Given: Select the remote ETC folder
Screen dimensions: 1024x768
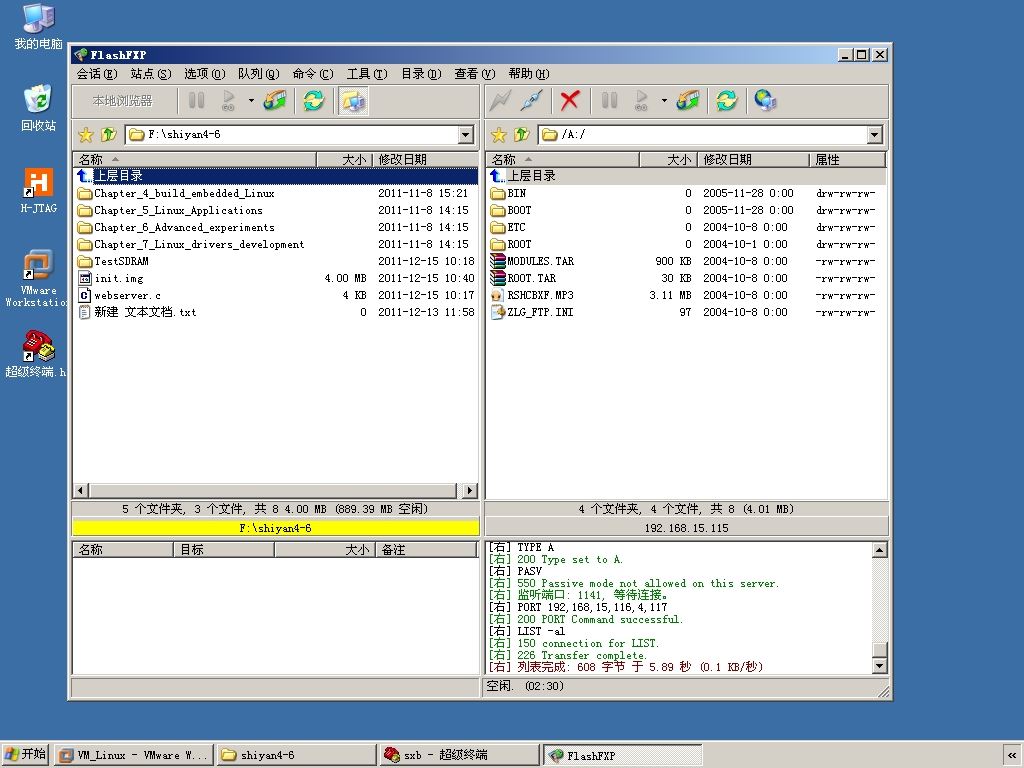Looking at the screenshot, I should tap(686, 227).
